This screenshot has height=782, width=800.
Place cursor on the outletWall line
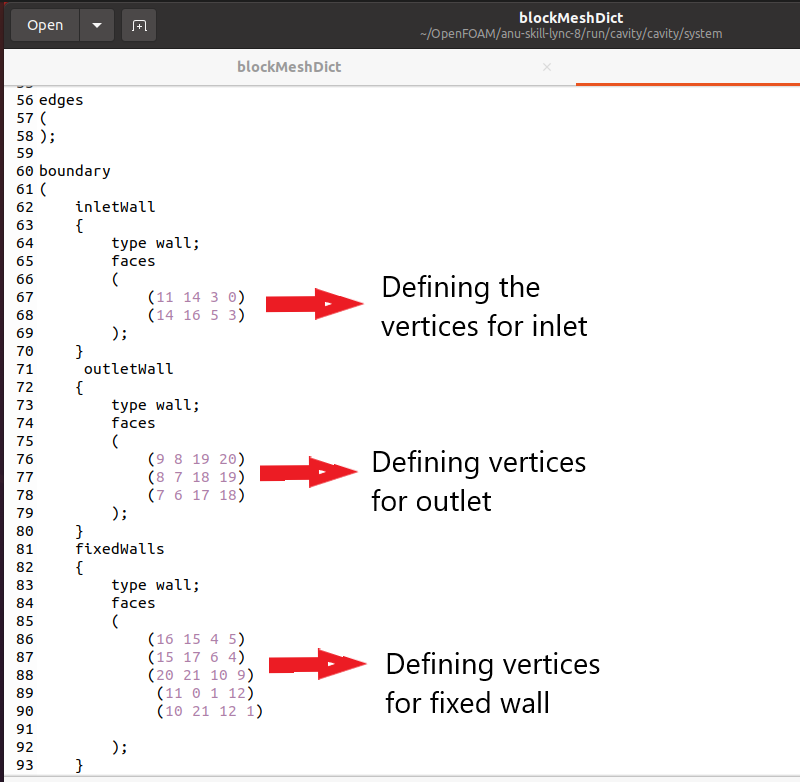point(128,369)
